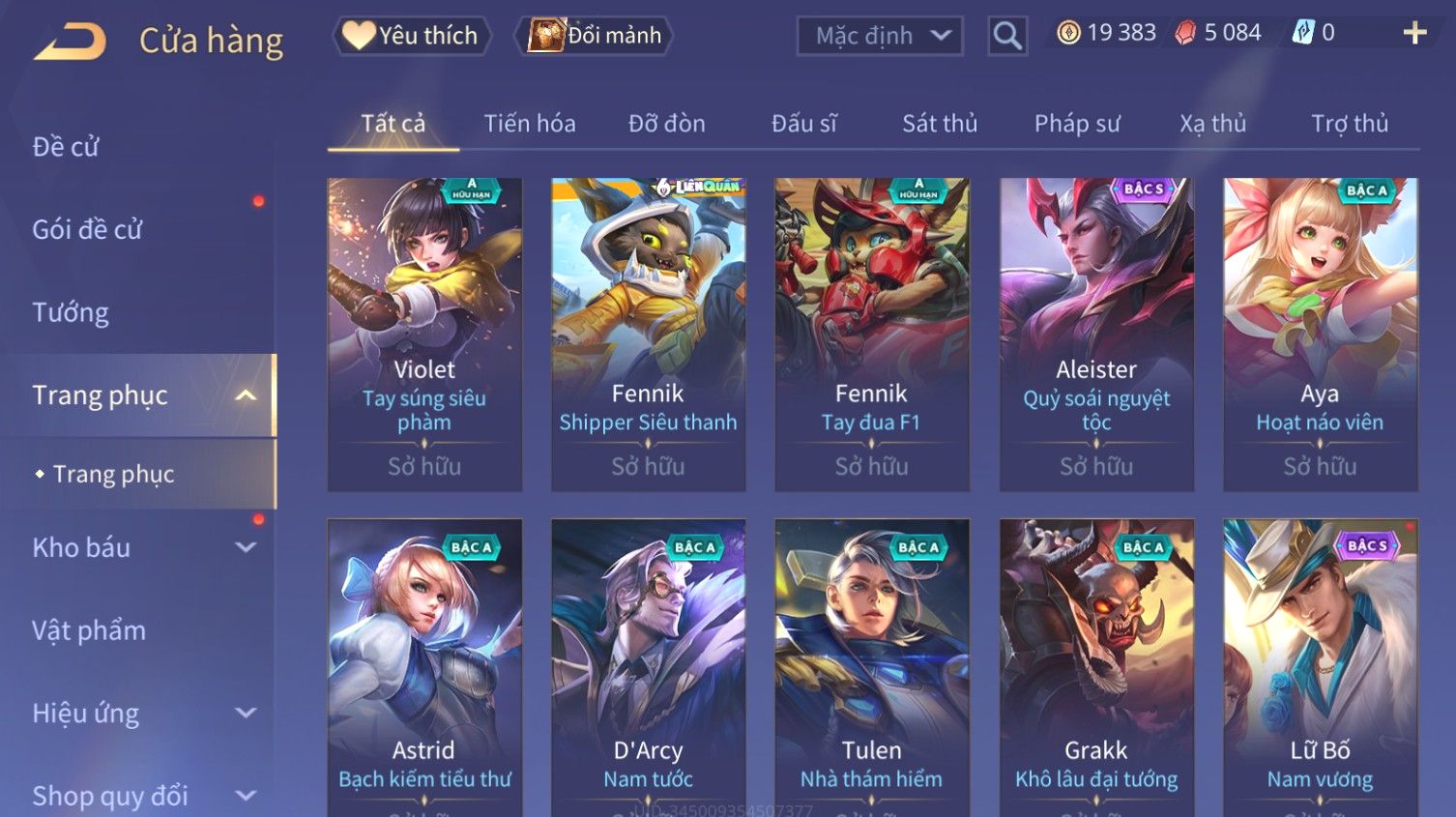Tap the back arrow icon

click(71, 42)
